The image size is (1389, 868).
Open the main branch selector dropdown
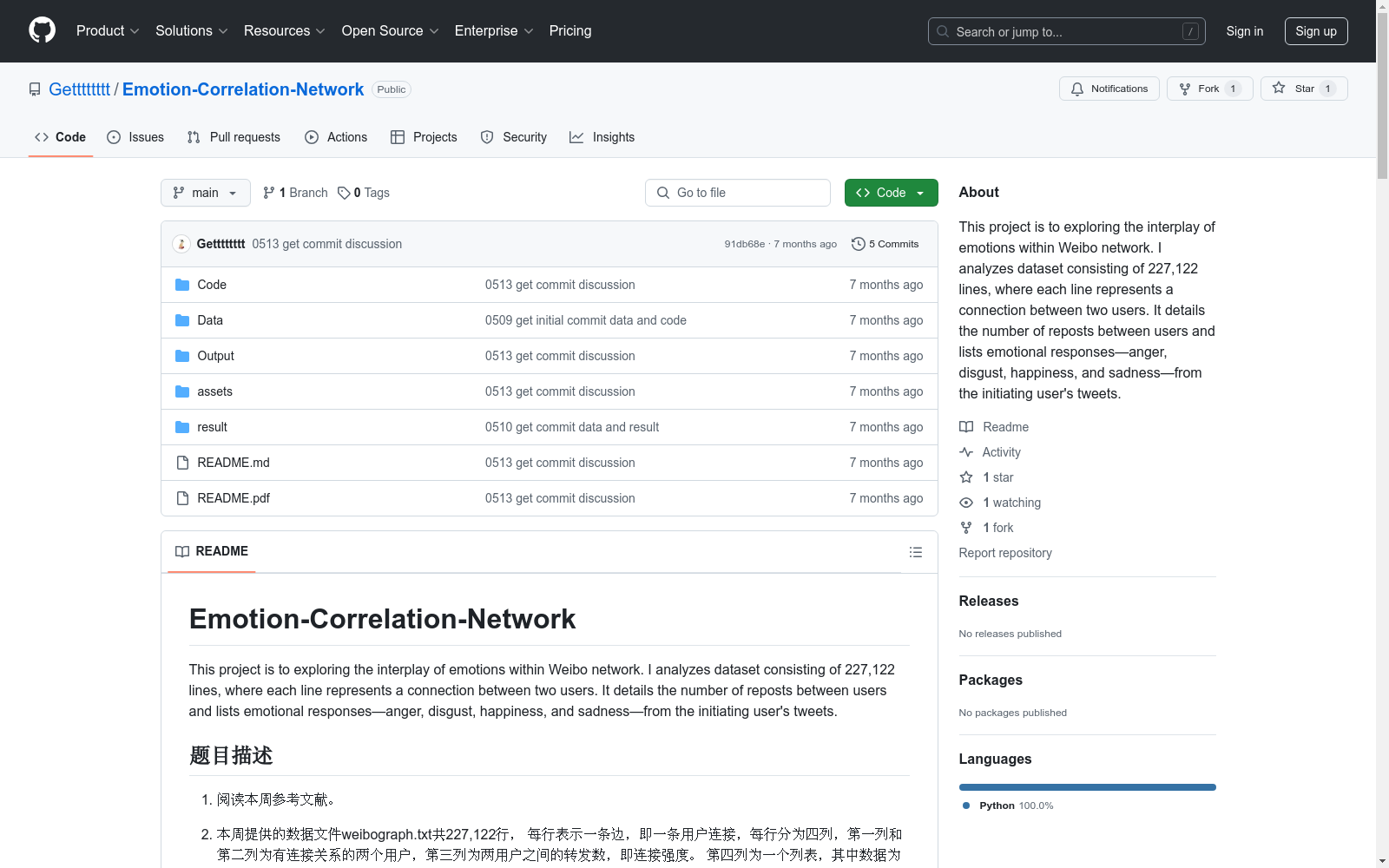[206, 193]
